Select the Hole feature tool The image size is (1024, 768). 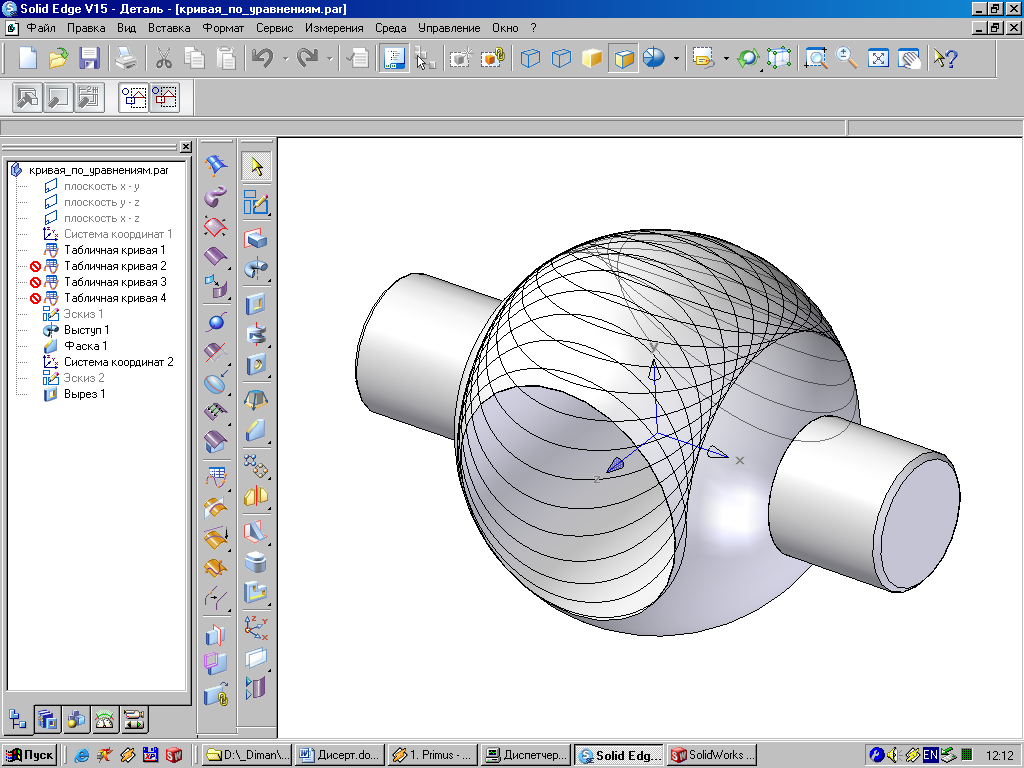click(x=256, y=364)
